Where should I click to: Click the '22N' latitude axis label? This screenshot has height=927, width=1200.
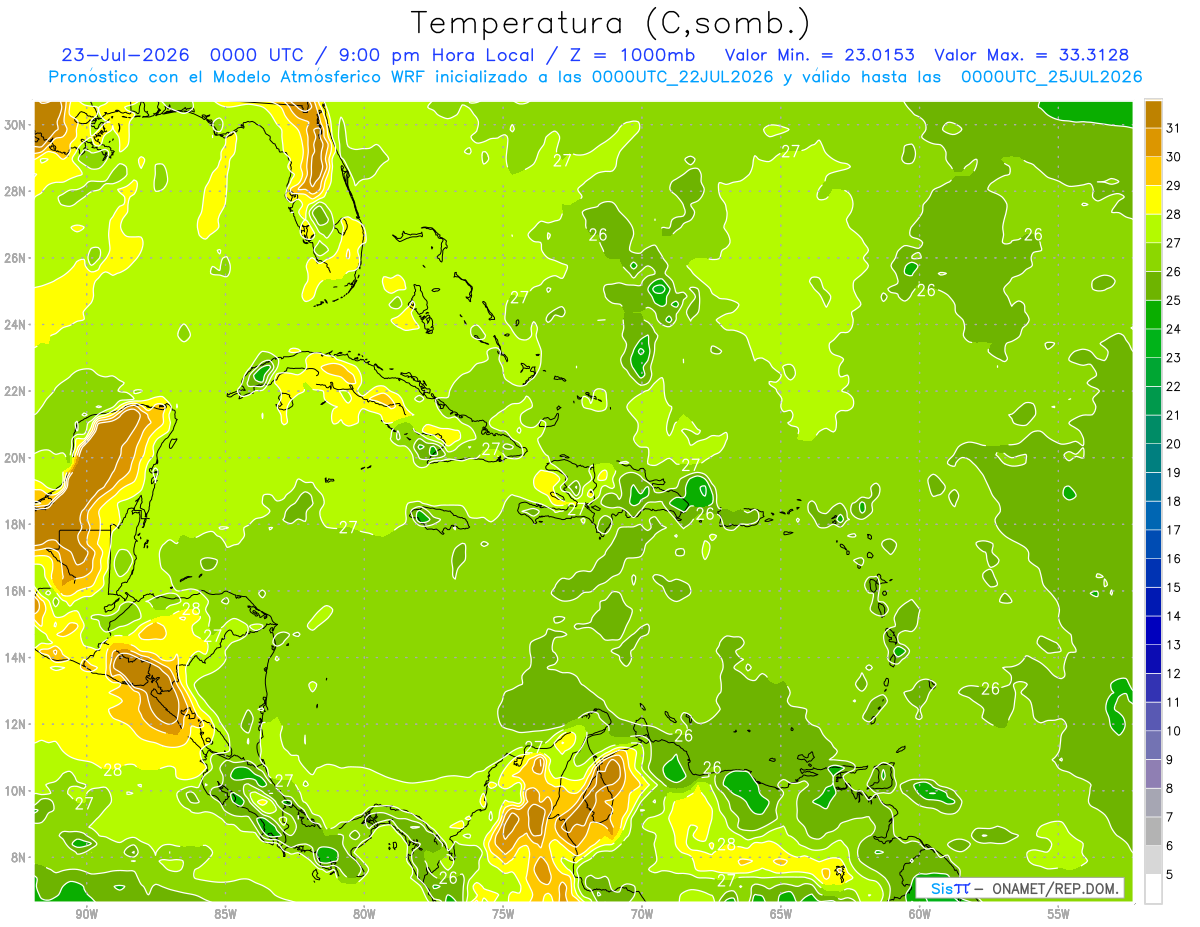point(16,391)
